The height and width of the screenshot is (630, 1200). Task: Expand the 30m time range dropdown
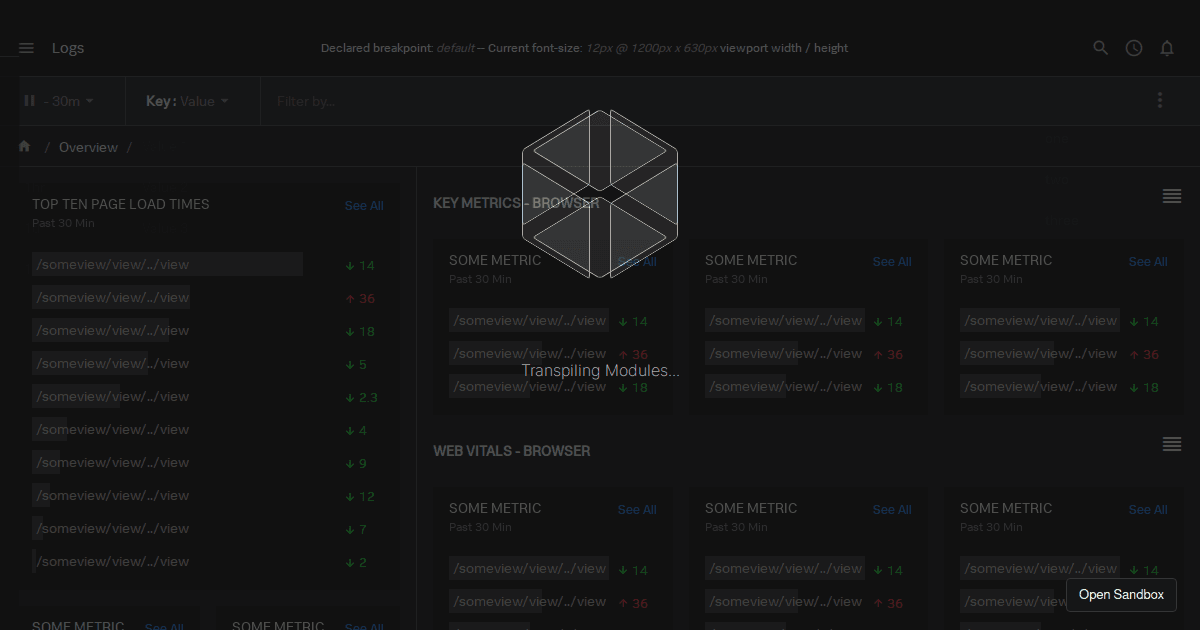(x=69, y=101)
